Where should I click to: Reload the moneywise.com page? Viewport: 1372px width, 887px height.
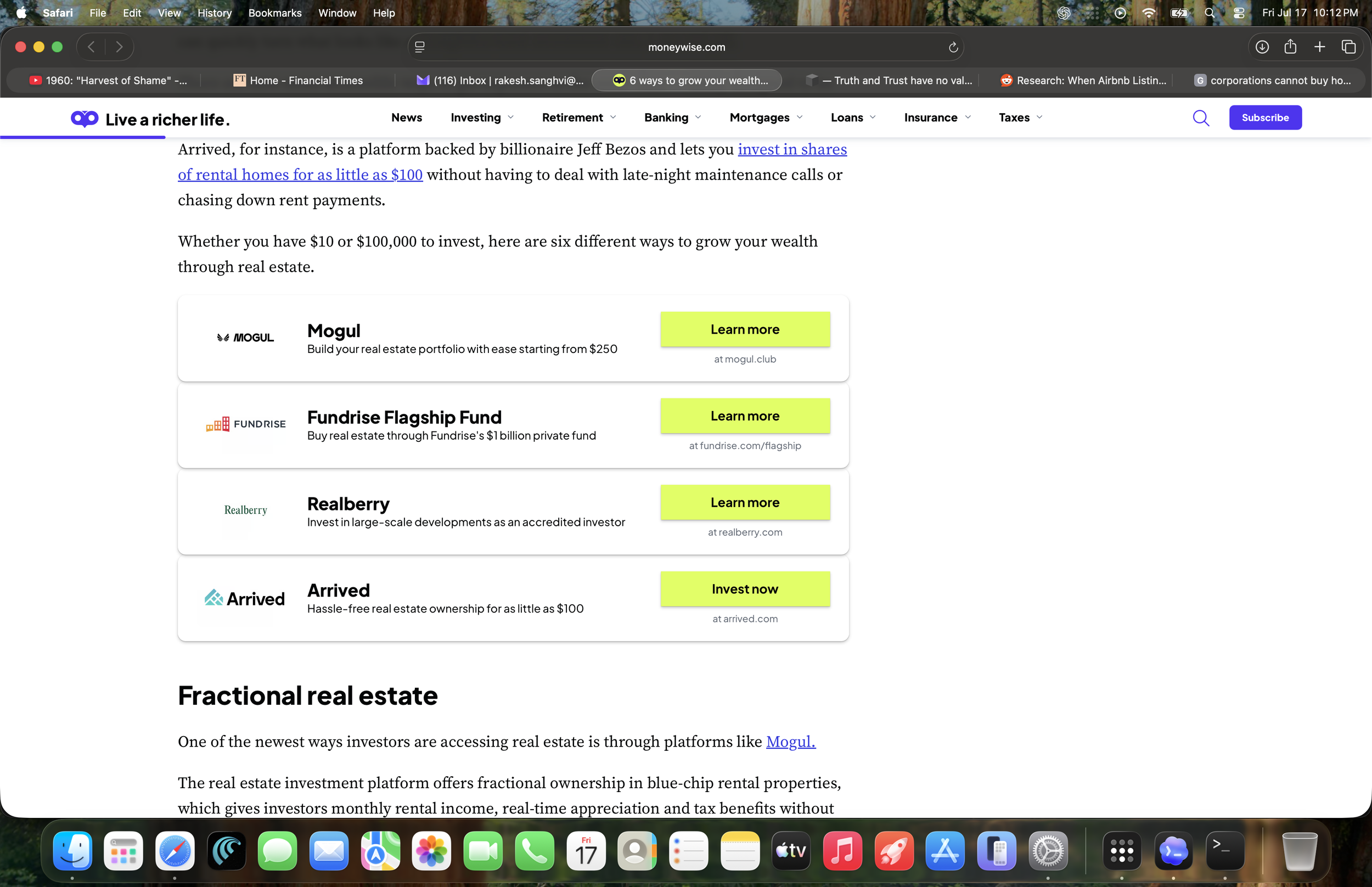953,47
